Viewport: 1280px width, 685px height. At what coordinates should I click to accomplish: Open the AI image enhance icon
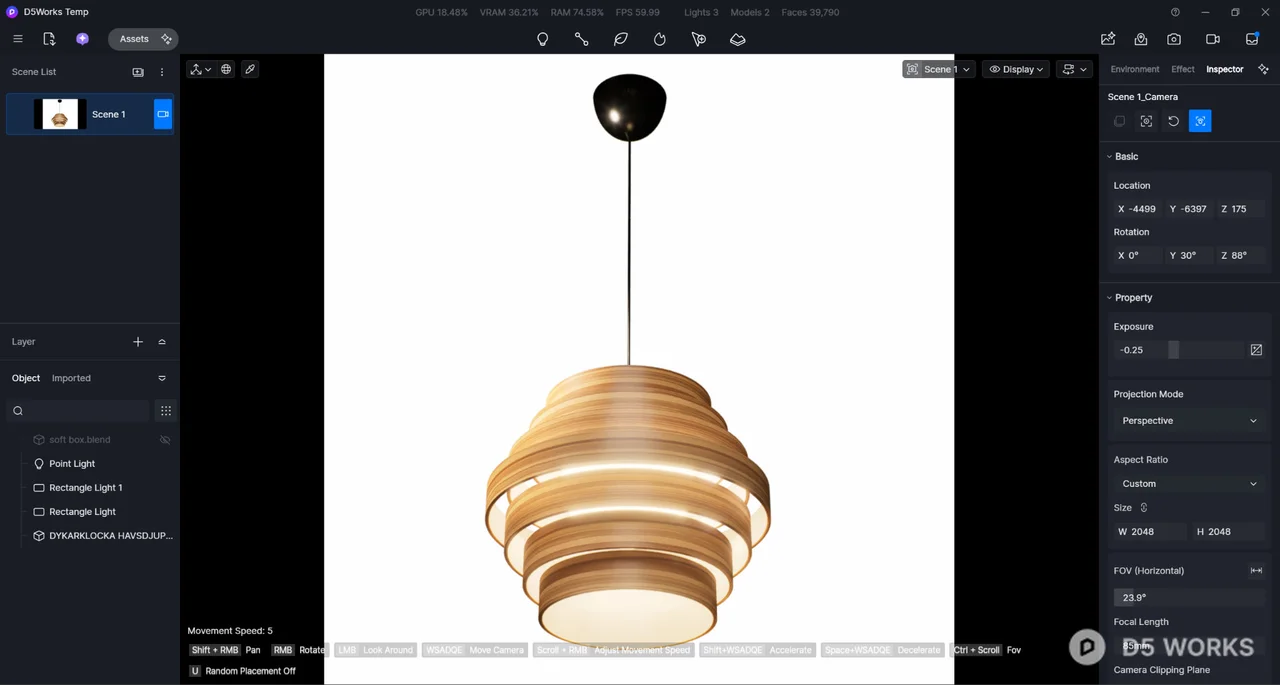tap(1108, 39)
